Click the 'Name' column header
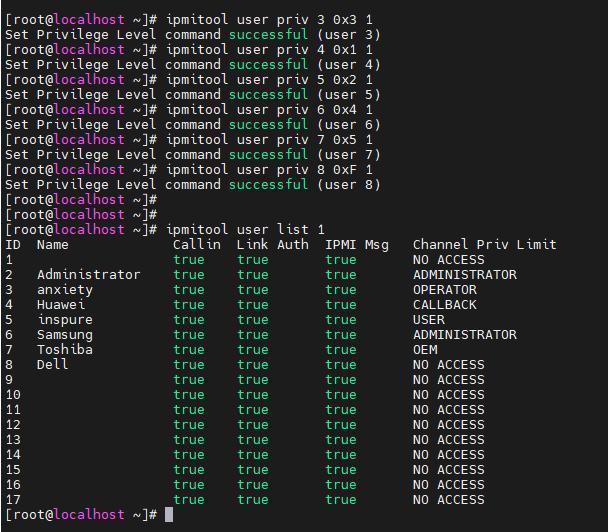This screenshot has height=532, width=608. click(x=53, y=245)
